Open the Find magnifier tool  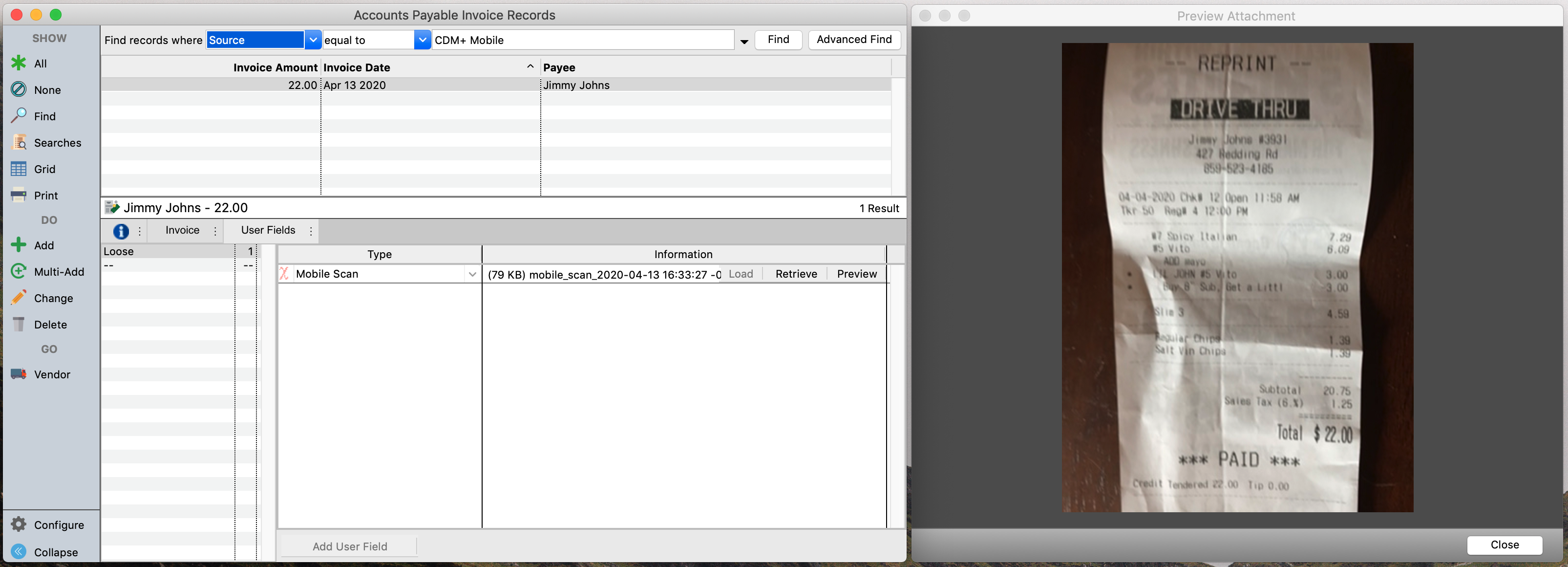click(19, 116)
